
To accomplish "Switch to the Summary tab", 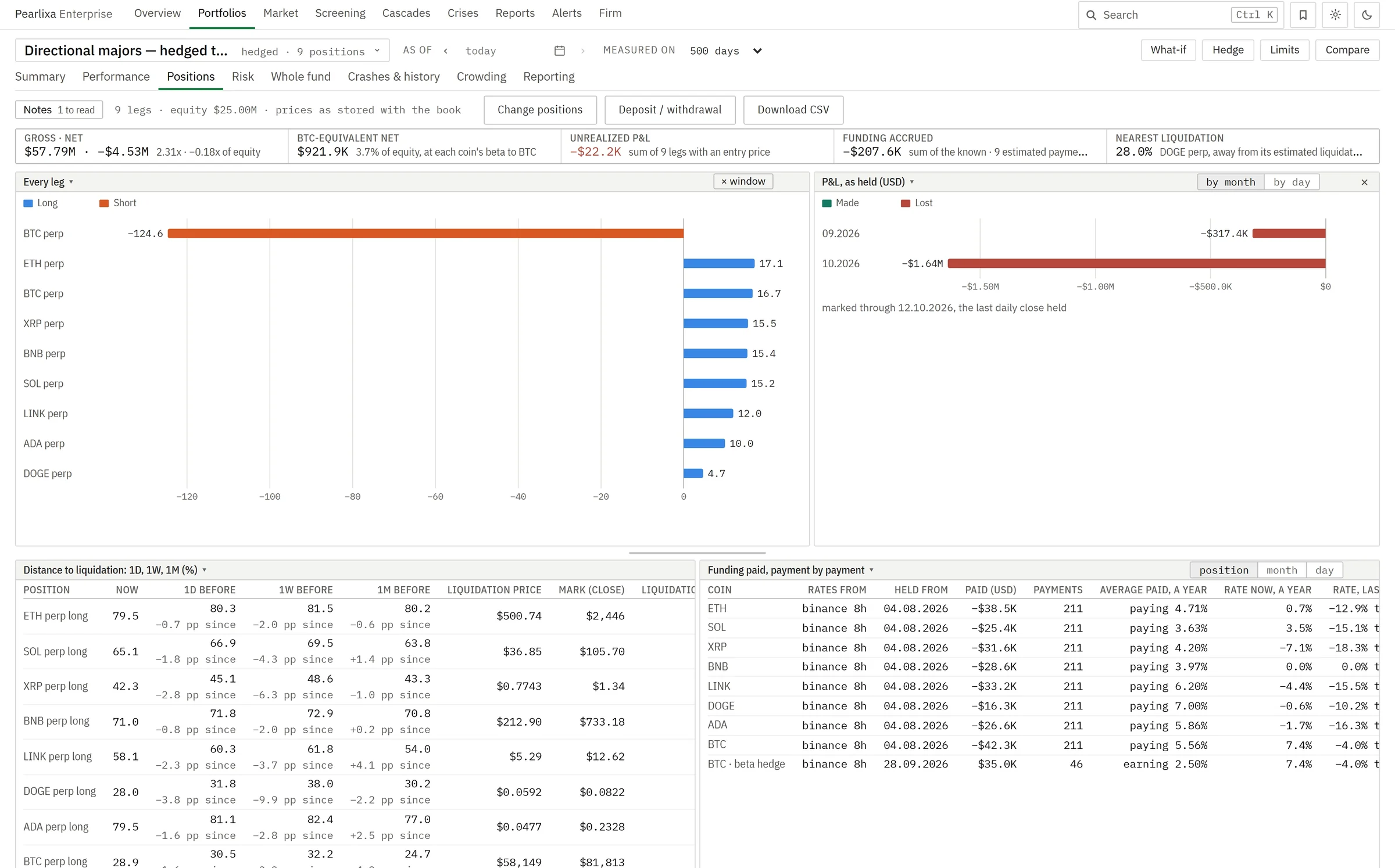I will [x=40, y=77].
